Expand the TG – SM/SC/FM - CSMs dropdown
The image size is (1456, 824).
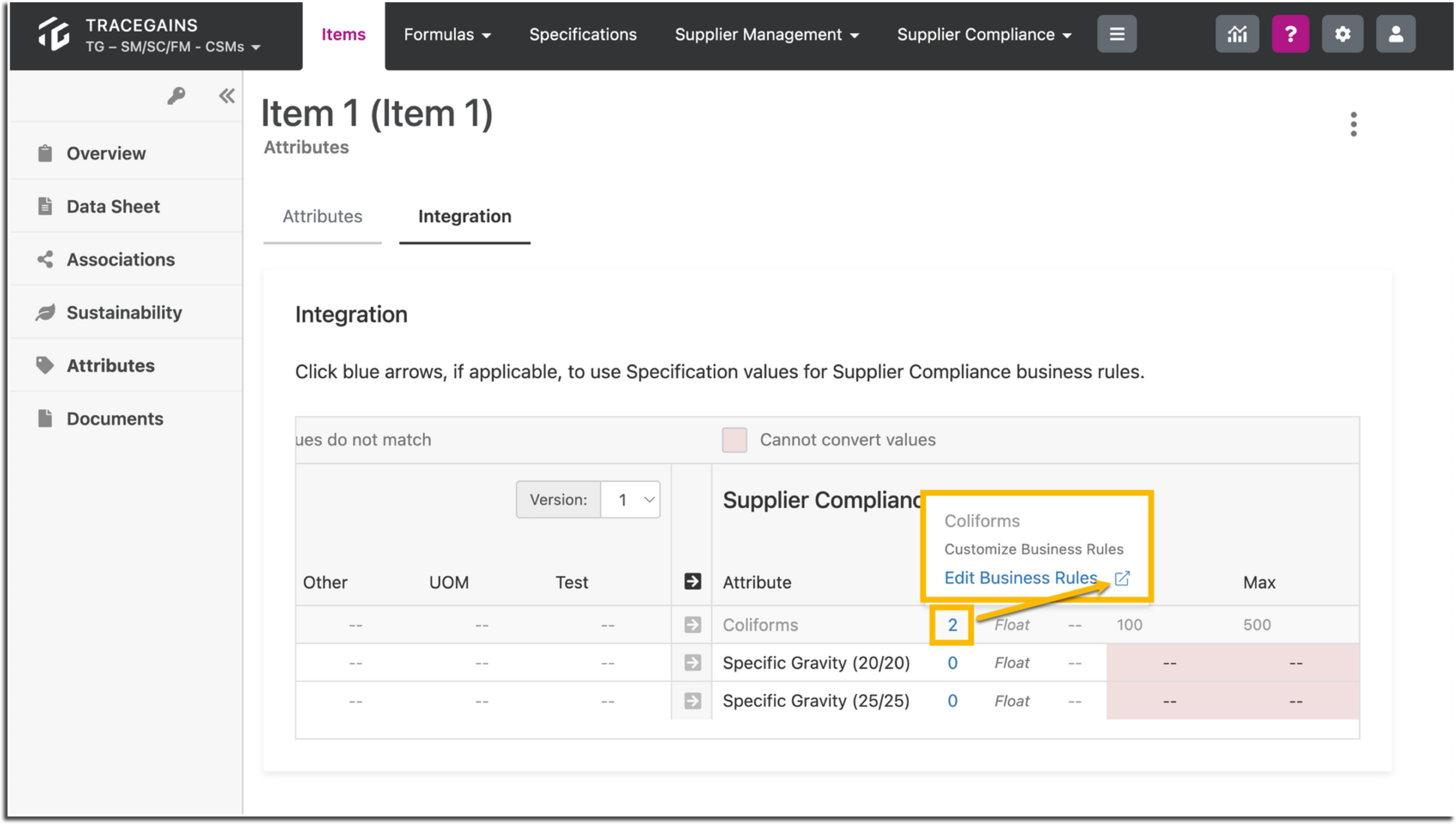[x=173, y=46]
